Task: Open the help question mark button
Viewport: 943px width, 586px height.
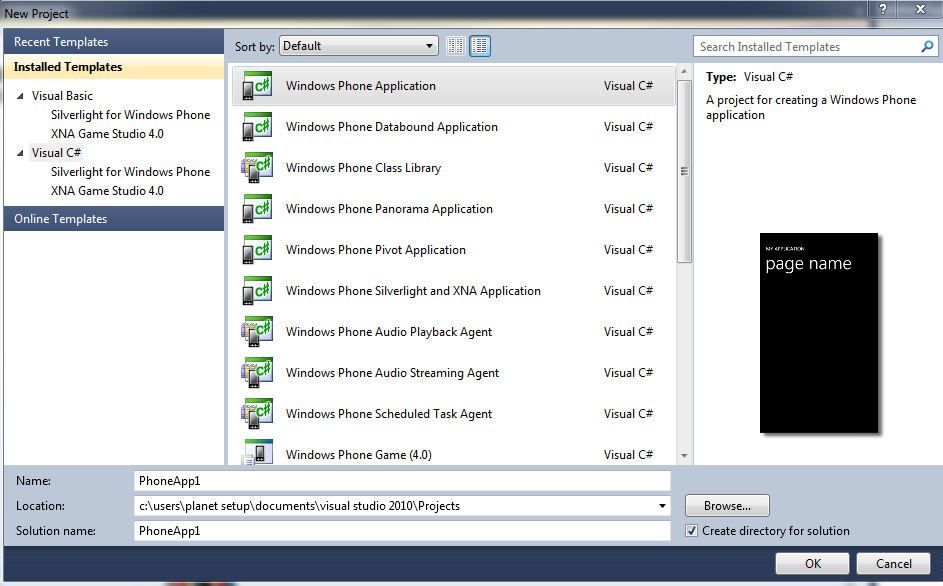Action: (883, 9)
